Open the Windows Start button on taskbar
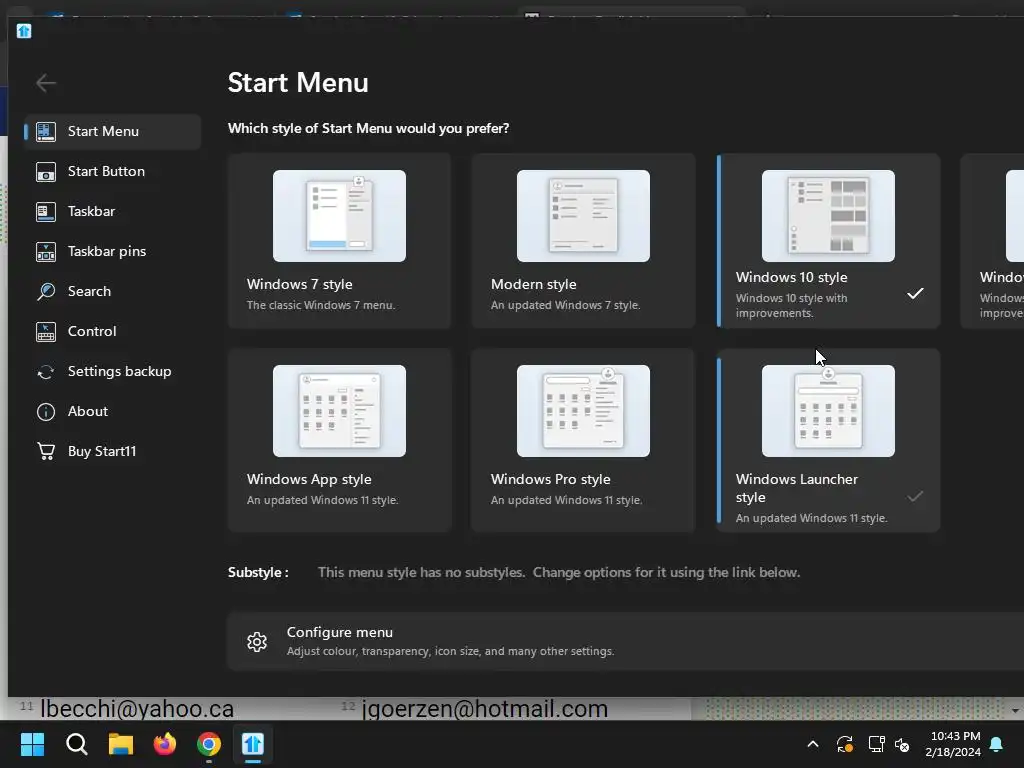Viewport: 1024px width, 768px height. coord(32,744)
